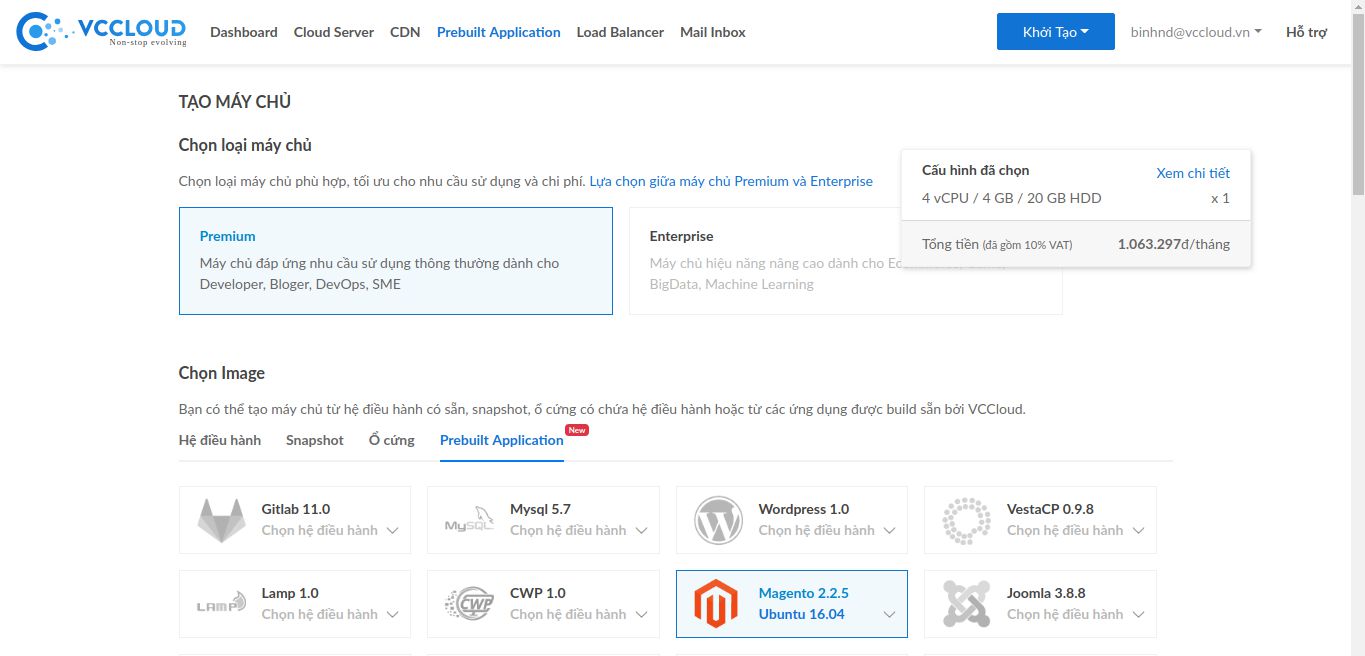Expand Wordpress 1.0 OS dropdown chevron

(x=889, y=531)
